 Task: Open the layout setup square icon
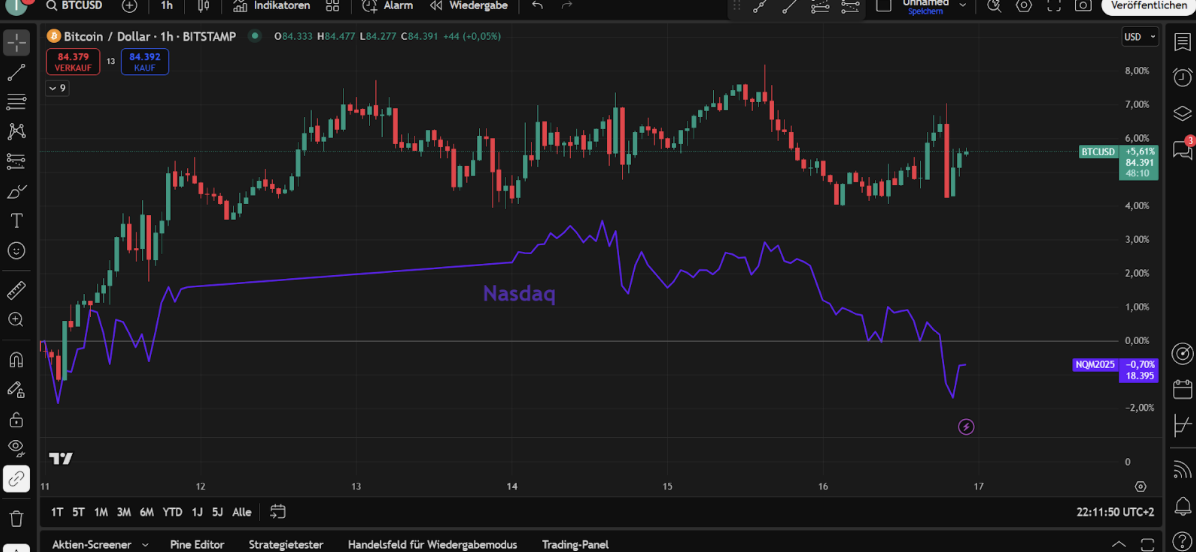coord(883,5)
